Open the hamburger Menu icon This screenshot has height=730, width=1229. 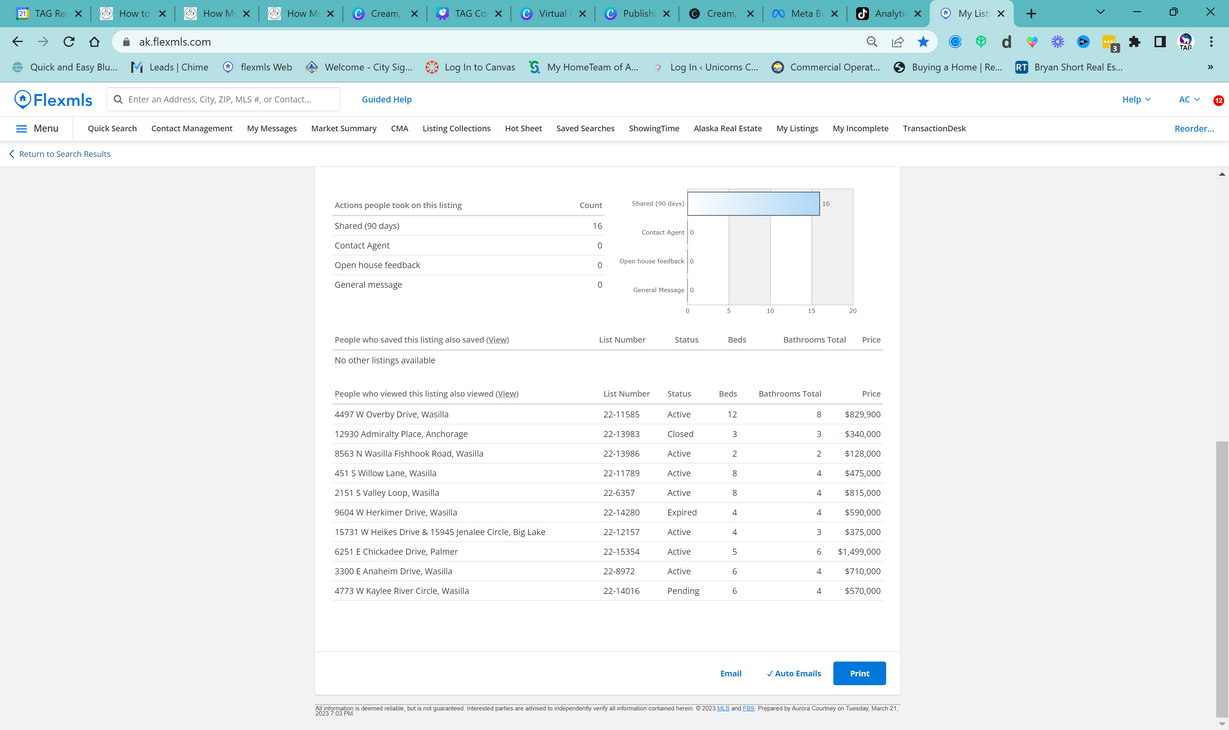[21, 129]
